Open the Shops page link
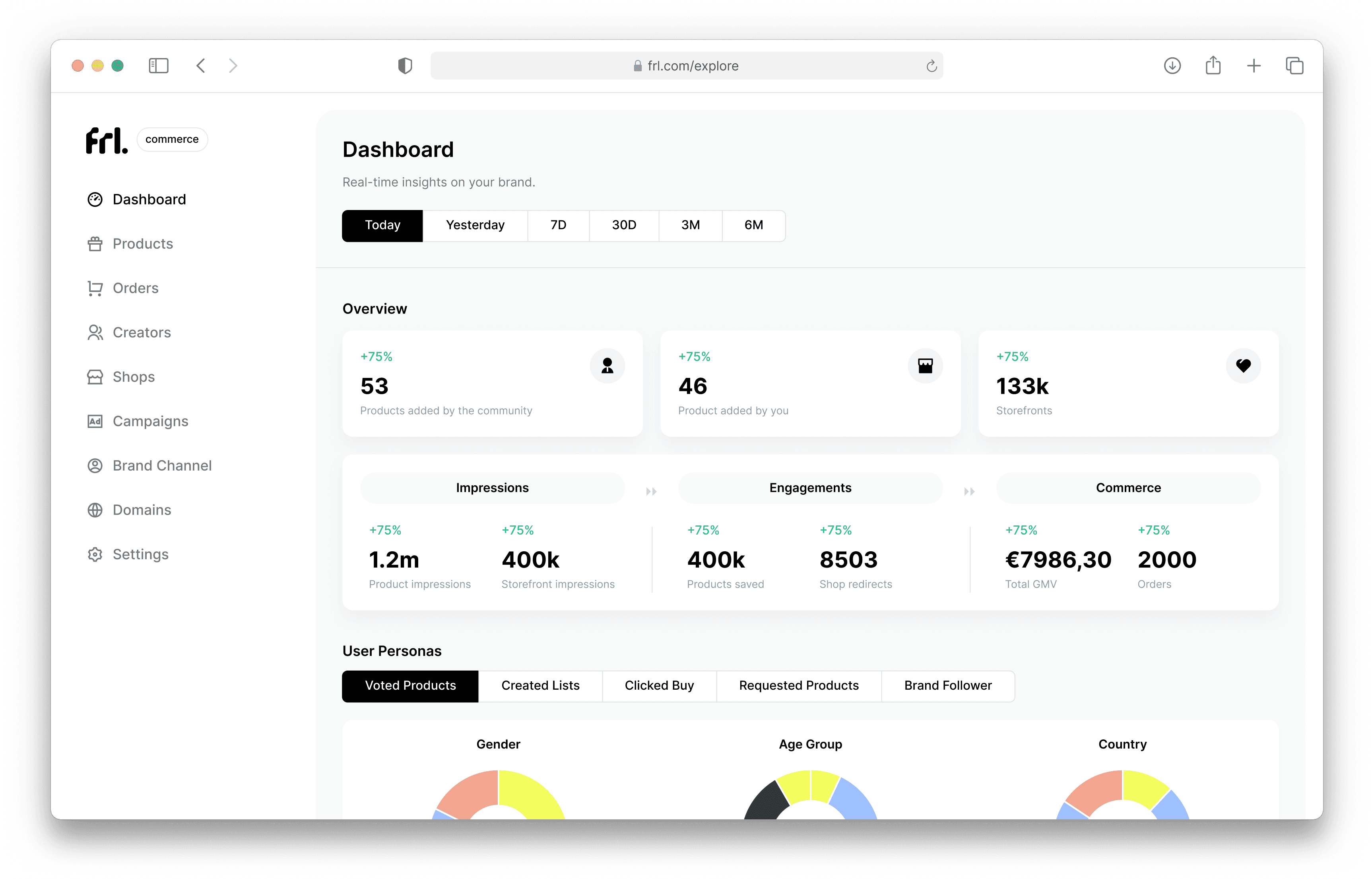The width and height of the screenshot is (1372, 879). (x=134, y=377)
